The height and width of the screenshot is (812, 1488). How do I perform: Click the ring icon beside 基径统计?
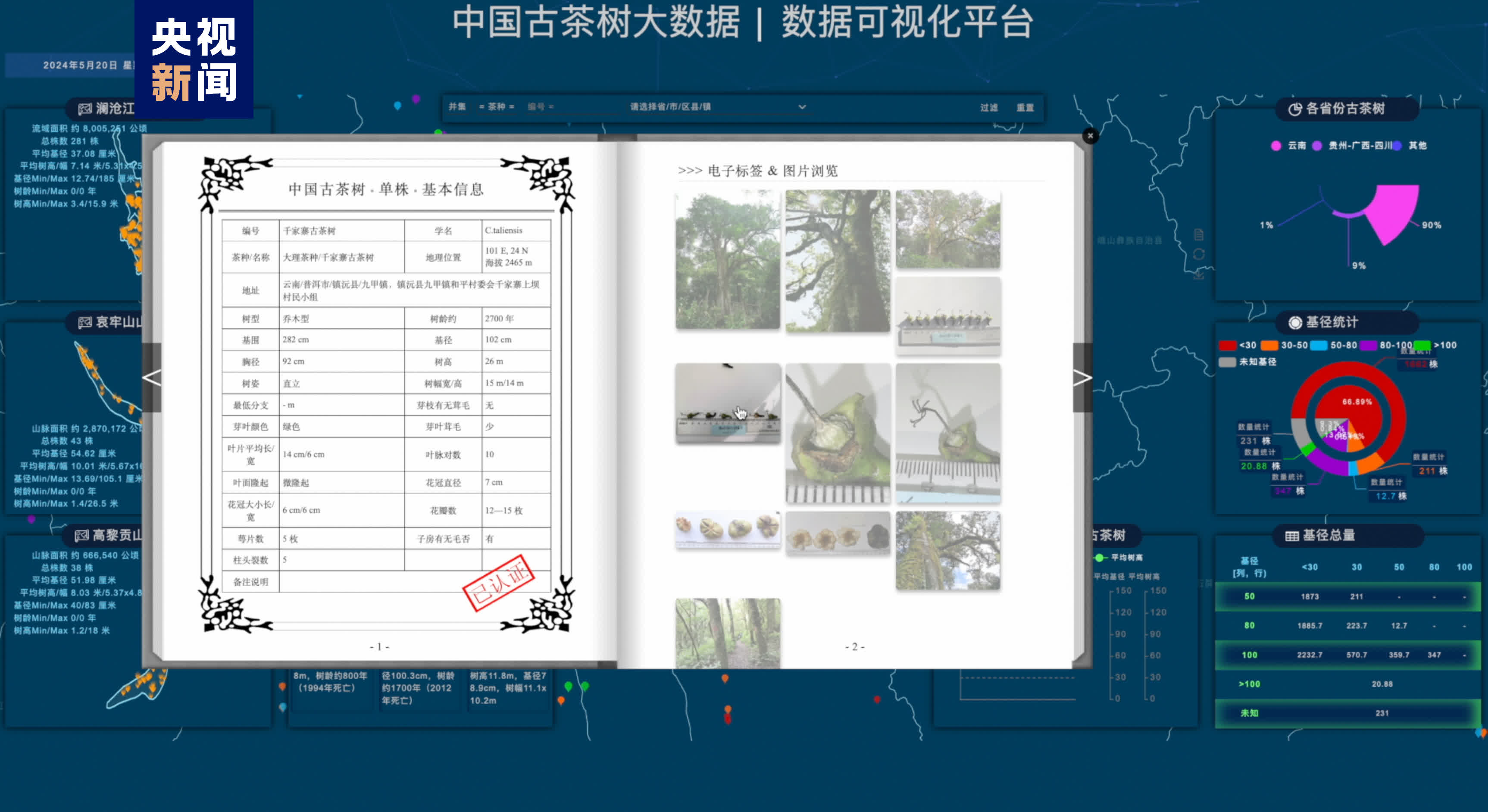[x=1295, y=322]
